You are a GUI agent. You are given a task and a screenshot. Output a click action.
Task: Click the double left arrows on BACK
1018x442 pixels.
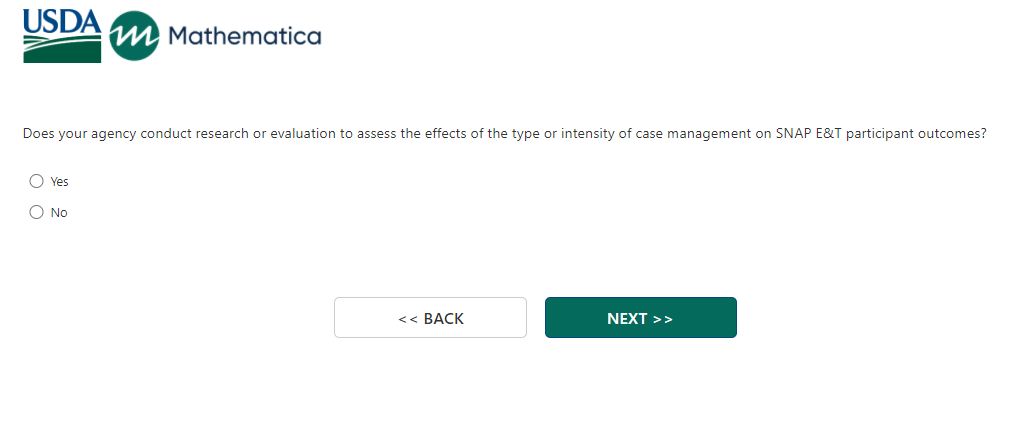tap(407, 319)
